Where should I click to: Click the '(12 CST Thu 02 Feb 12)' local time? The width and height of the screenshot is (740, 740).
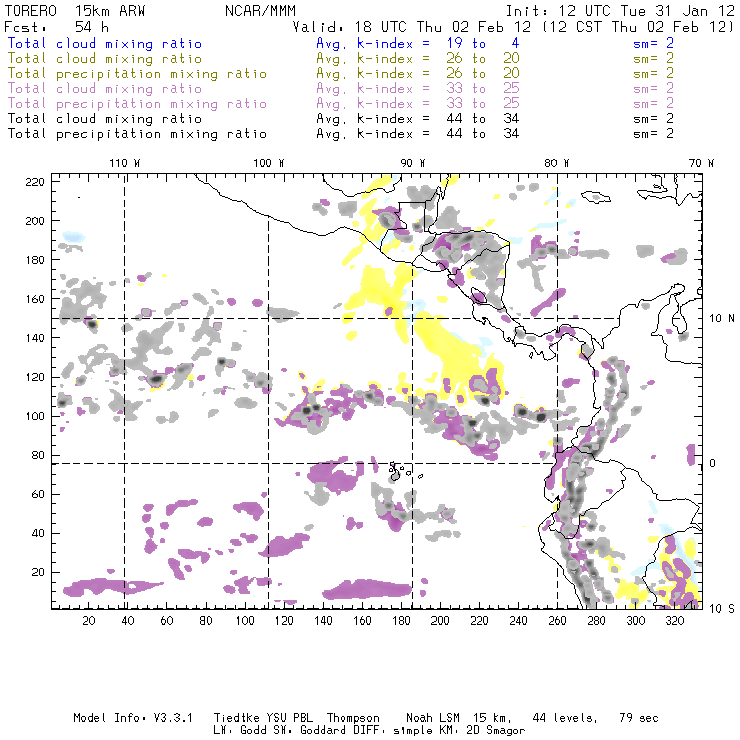638,27
